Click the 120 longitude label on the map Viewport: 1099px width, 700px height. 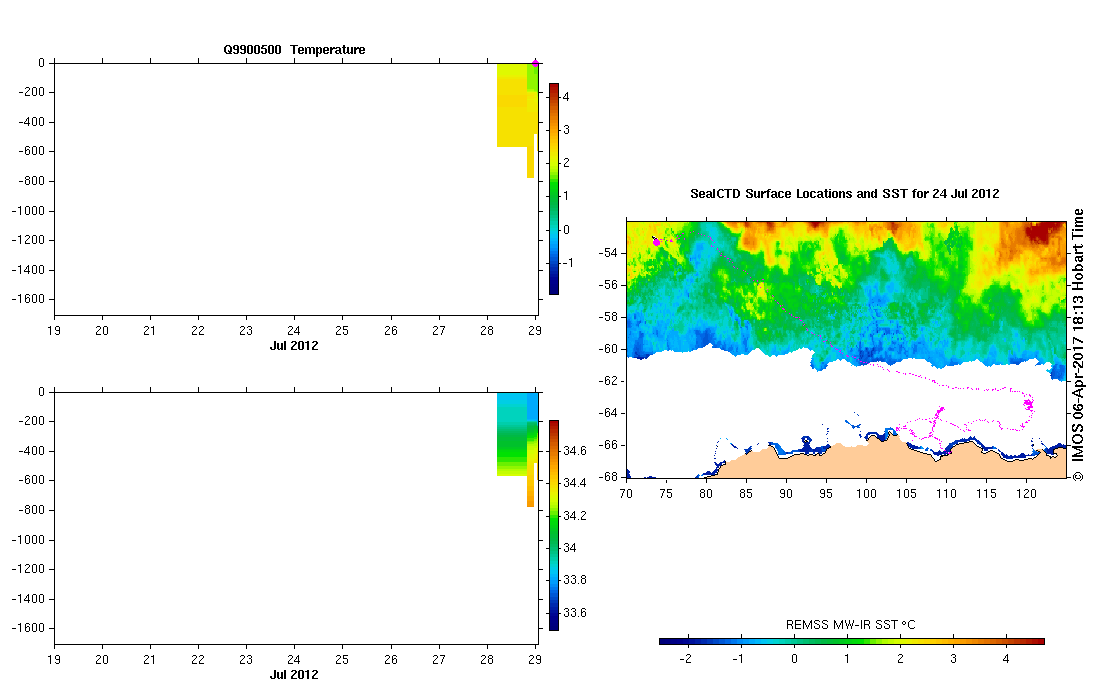[x=1026, y=493]
